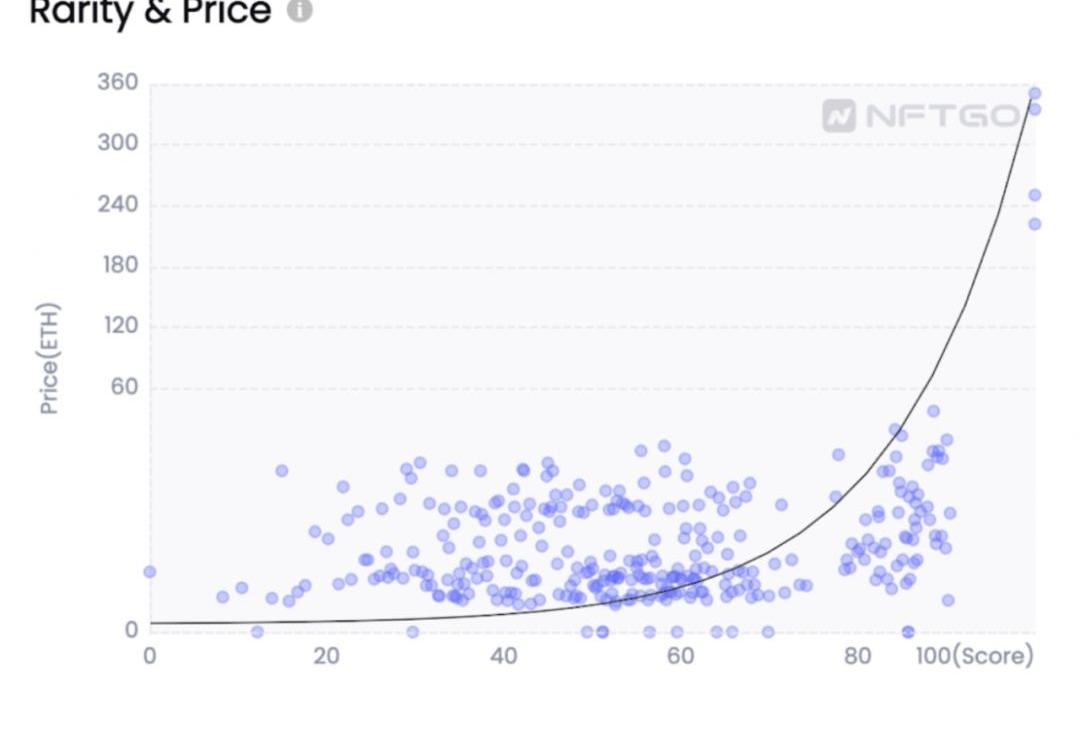Click the NFTGO watermark text
The height and width of the screenshot is (736, 1080).
pos(942,116)
